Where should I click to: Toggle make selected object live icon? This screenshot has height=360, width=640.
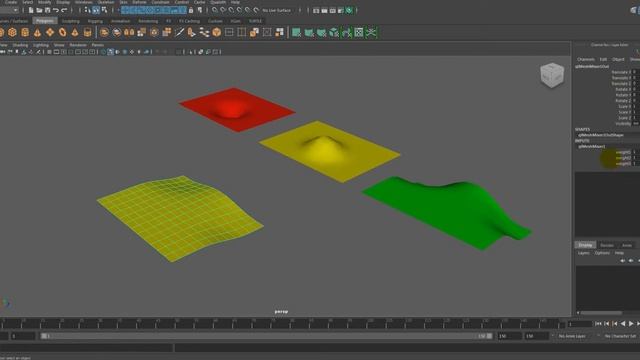coord(256,10)
